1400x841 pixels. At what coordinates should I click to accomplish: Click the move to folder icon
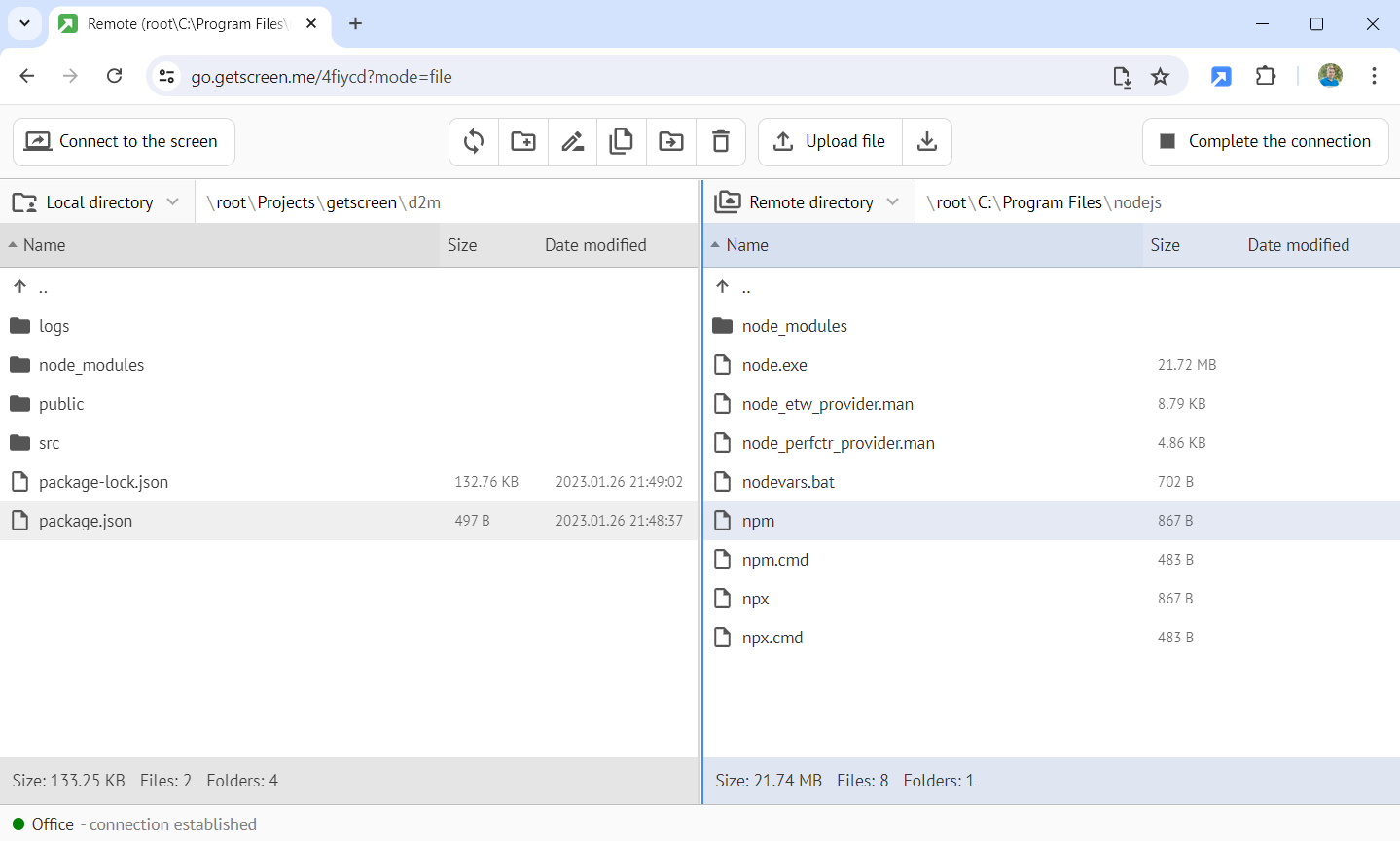click(x=671, y=142)
